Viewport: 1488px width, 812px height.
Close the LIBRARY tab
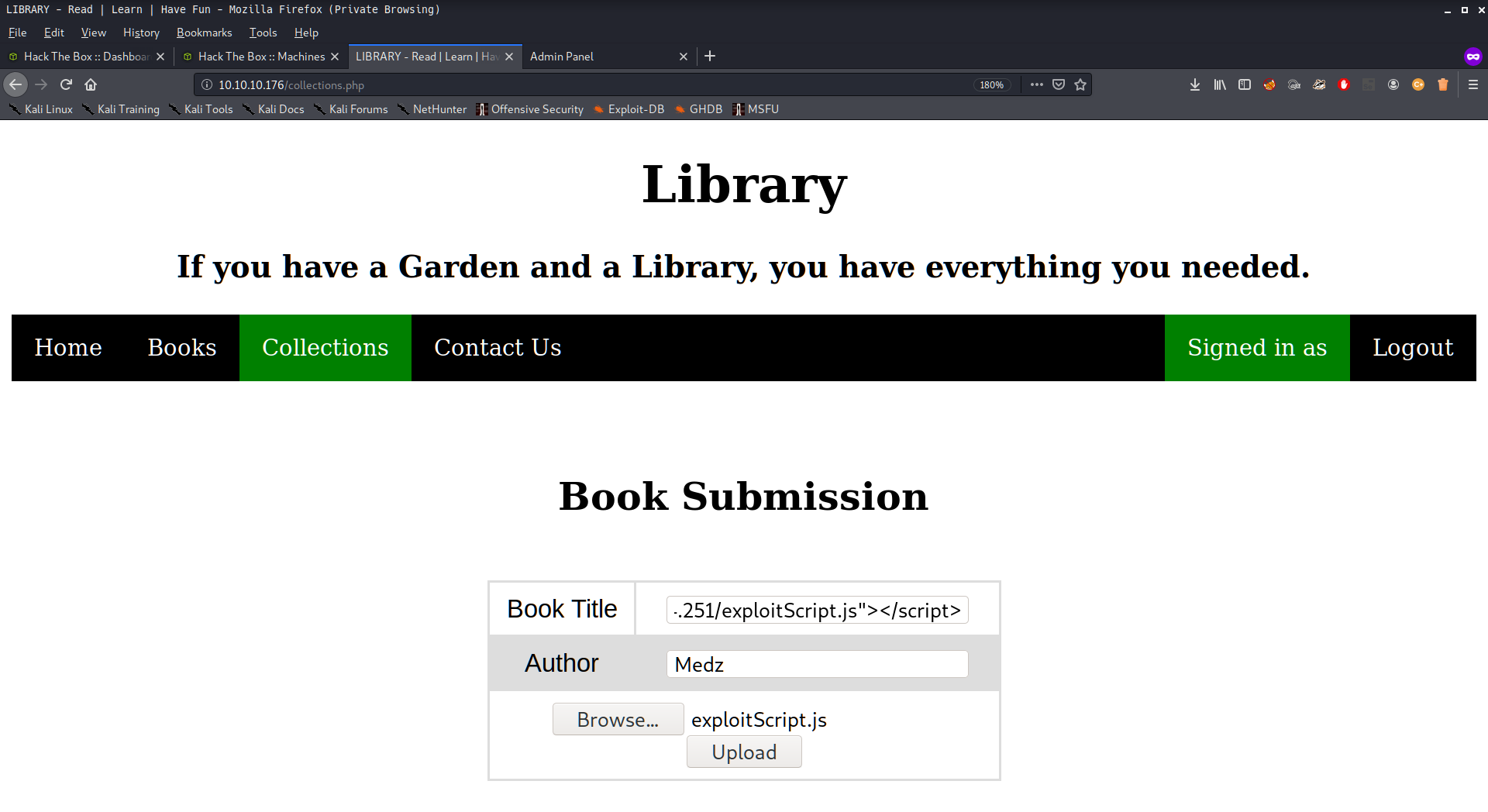[x=509, y=57]
